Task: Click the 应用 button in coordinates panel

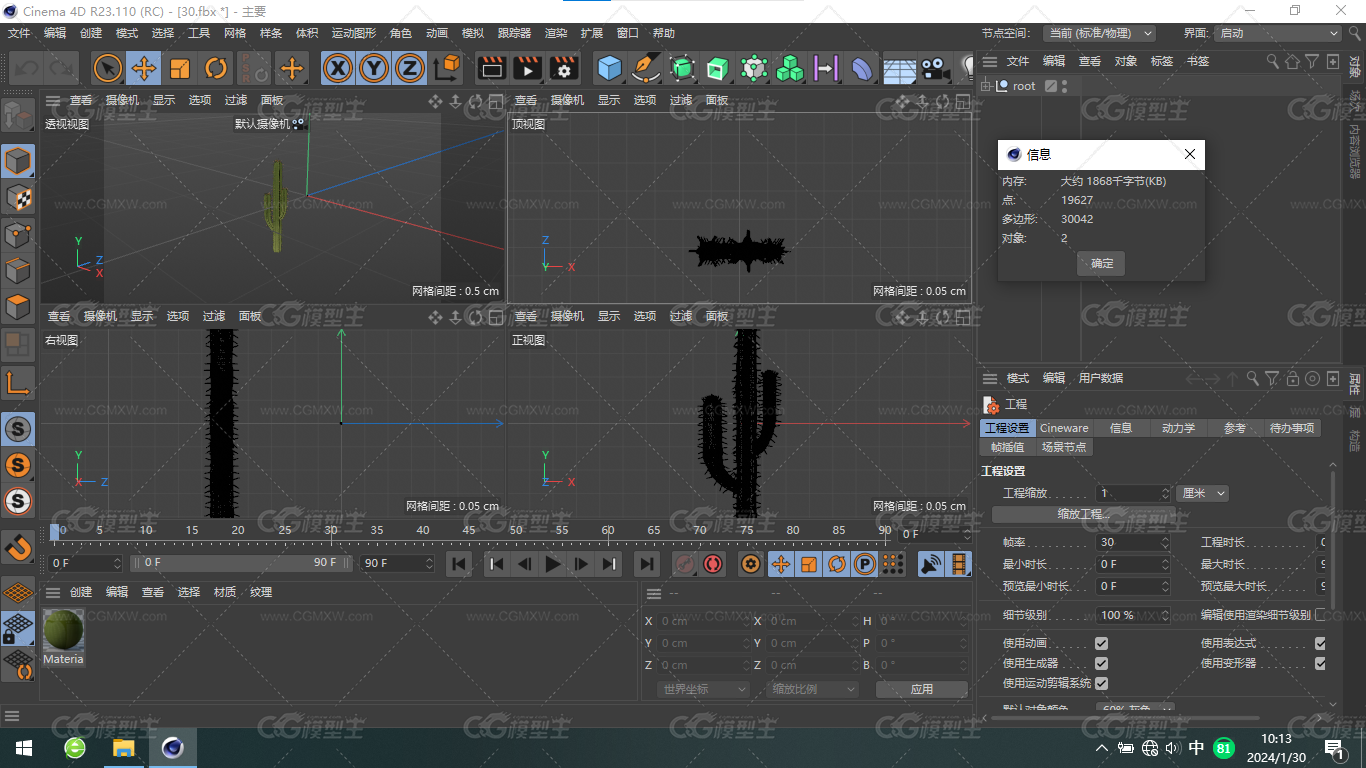Action: (921, 689)
